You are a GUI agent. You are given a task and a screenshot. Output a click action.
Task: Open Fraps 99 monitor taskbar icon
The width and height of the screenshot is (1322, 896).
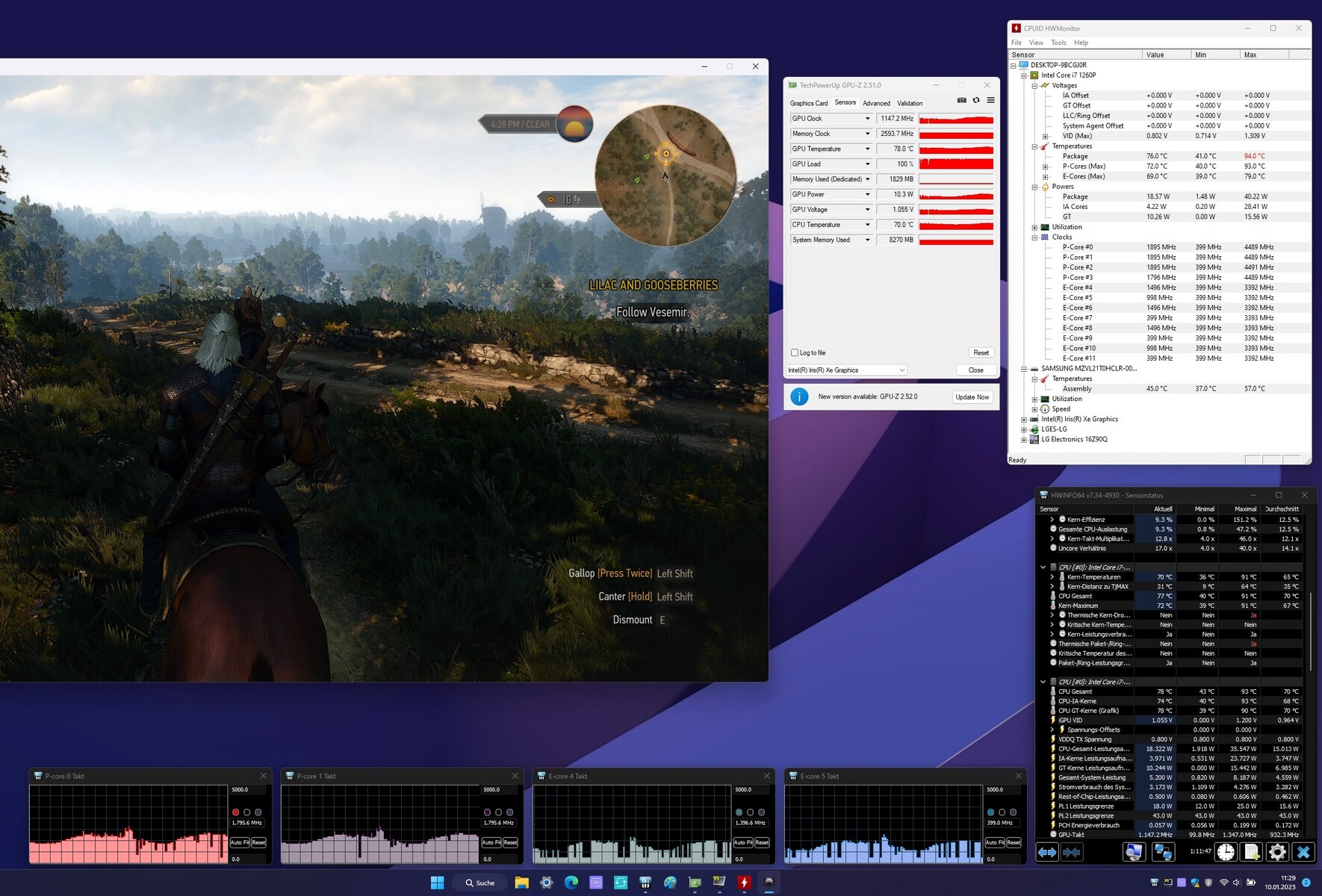tap(719, 883)
